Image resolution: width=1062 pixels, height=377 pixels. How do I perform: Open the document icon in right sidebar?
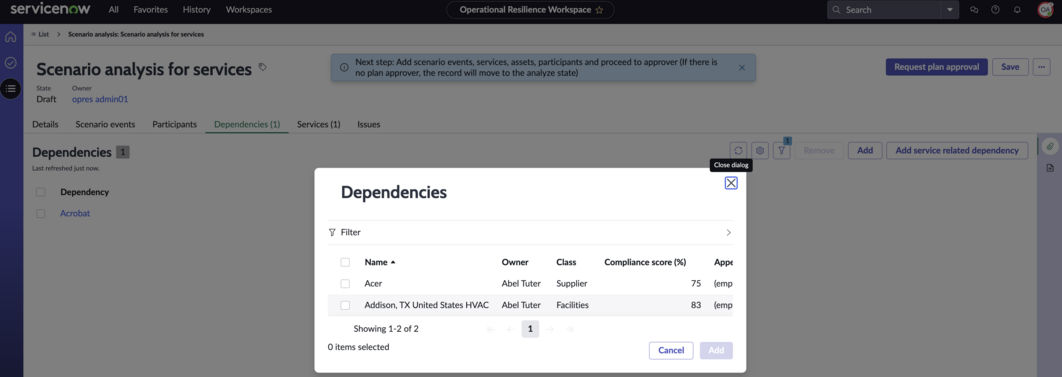click(1050, 168)
